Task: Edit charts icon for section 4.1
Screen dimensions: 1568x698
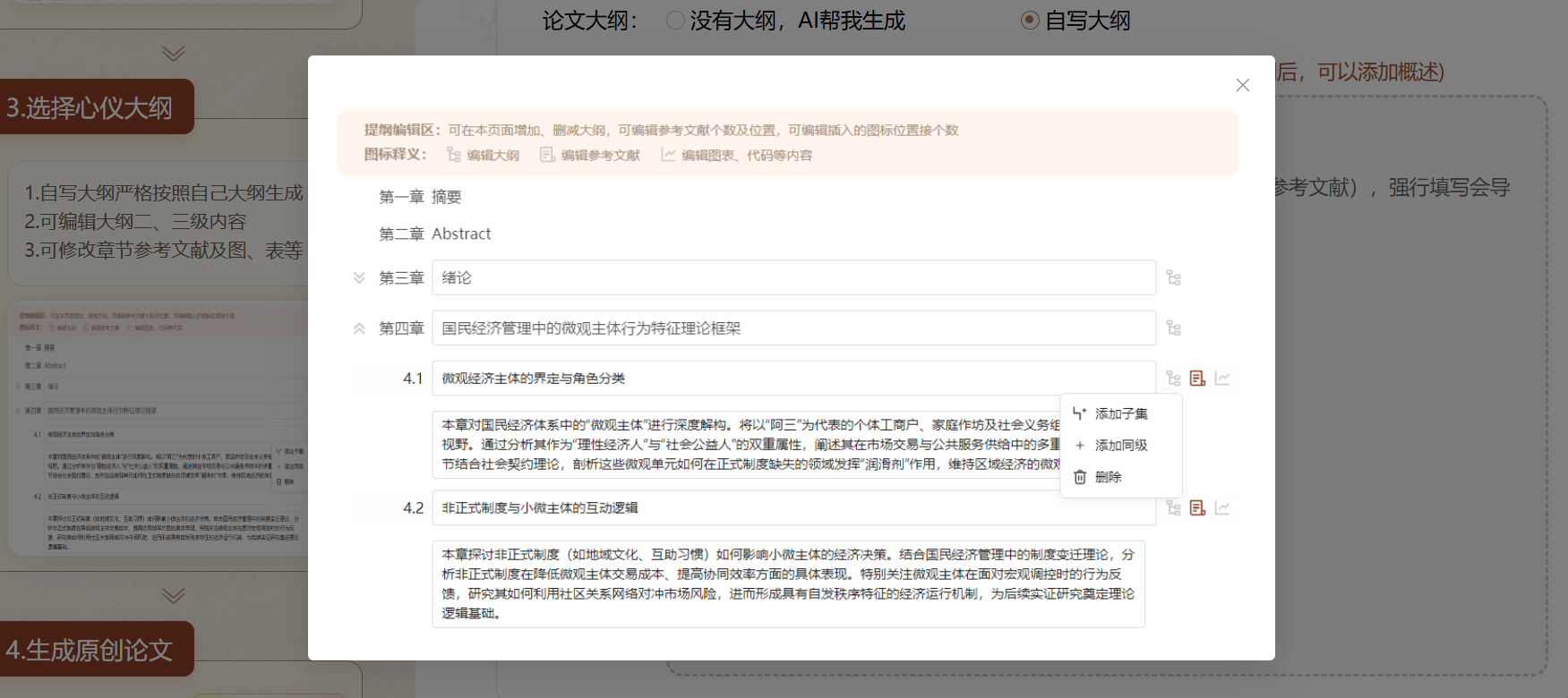Action: 1222,379
